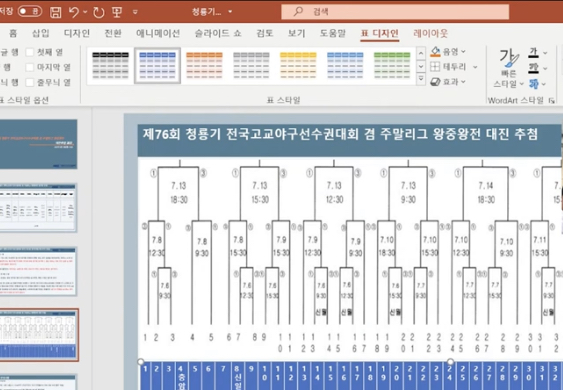Open the WordArt 스타일 dialog launcher
Viewport: 563px width, 390px height.
(x=552, y=101)
